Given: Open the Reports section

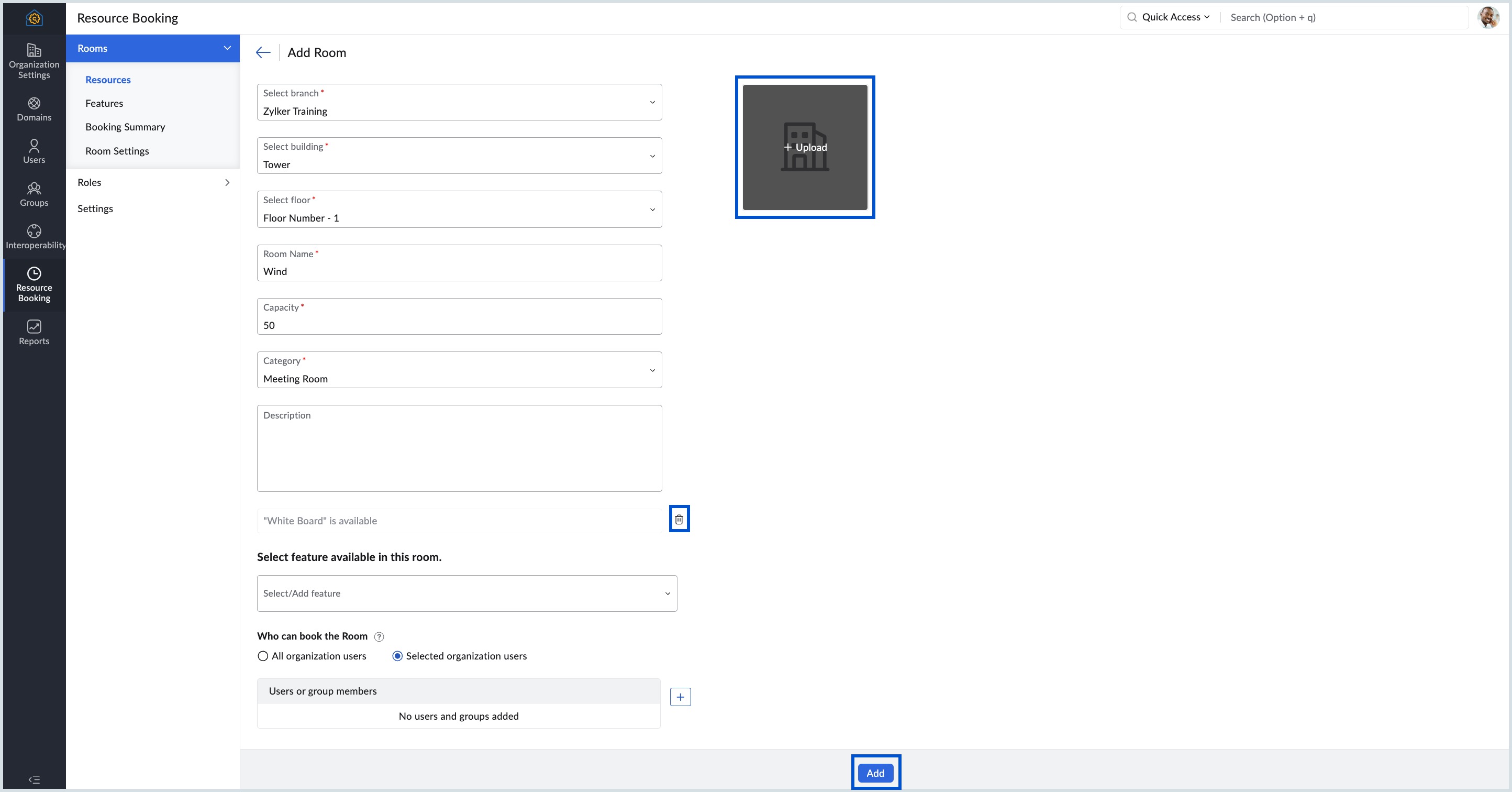Looking at the screenshot, I should pos(34,332).
